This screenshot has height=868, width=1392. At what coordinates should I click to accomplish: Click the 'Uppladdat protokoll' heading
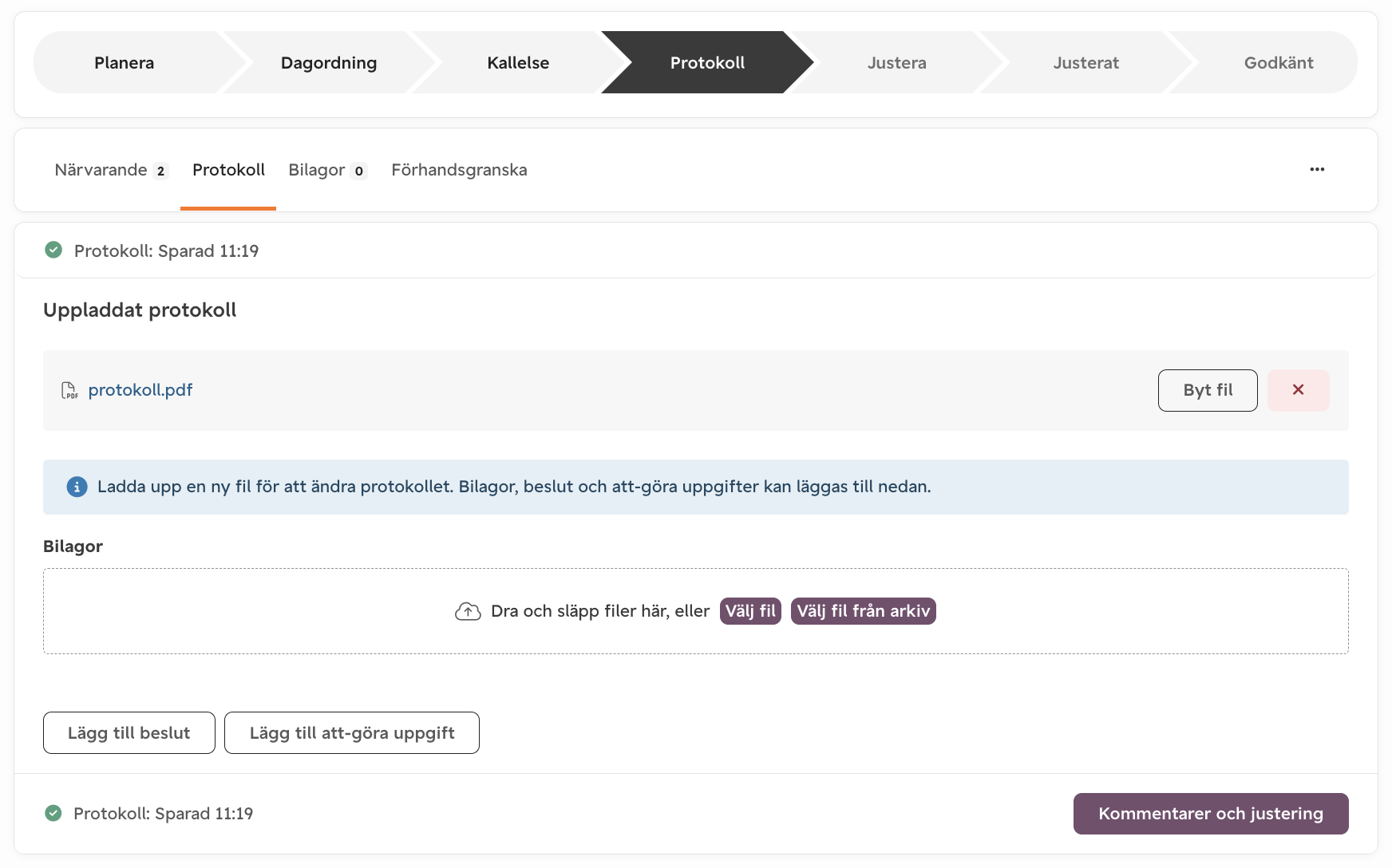[x=140, y=310]
